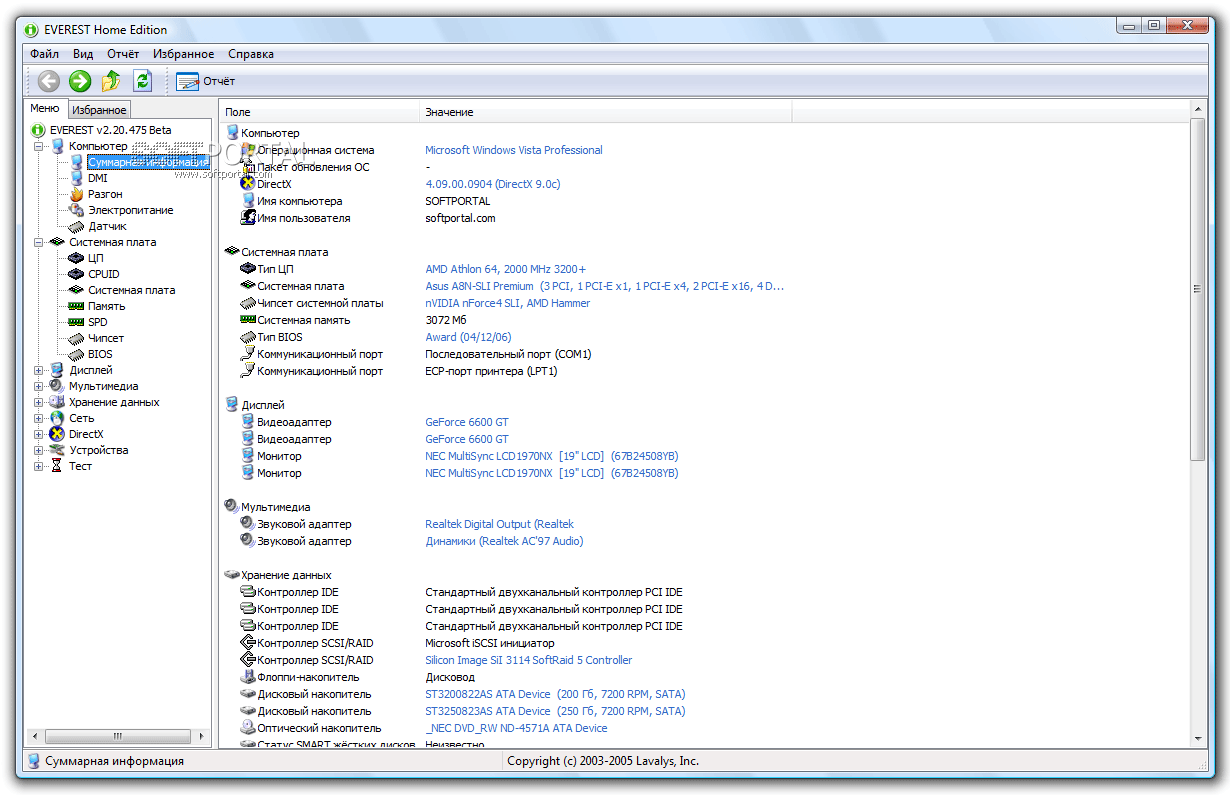
Task: Open the Избранное menu in menu bar
Action: coord(184,54)
